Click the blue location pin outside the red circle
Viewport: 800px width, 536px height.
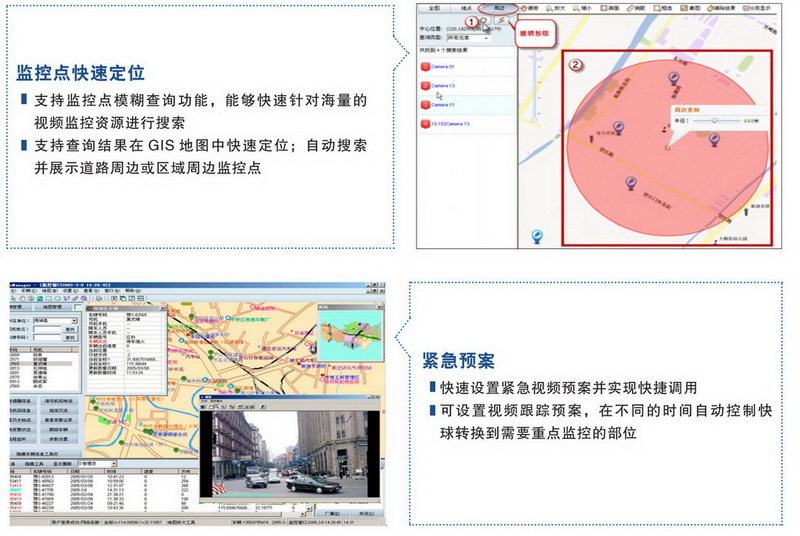tap(537, 237)
